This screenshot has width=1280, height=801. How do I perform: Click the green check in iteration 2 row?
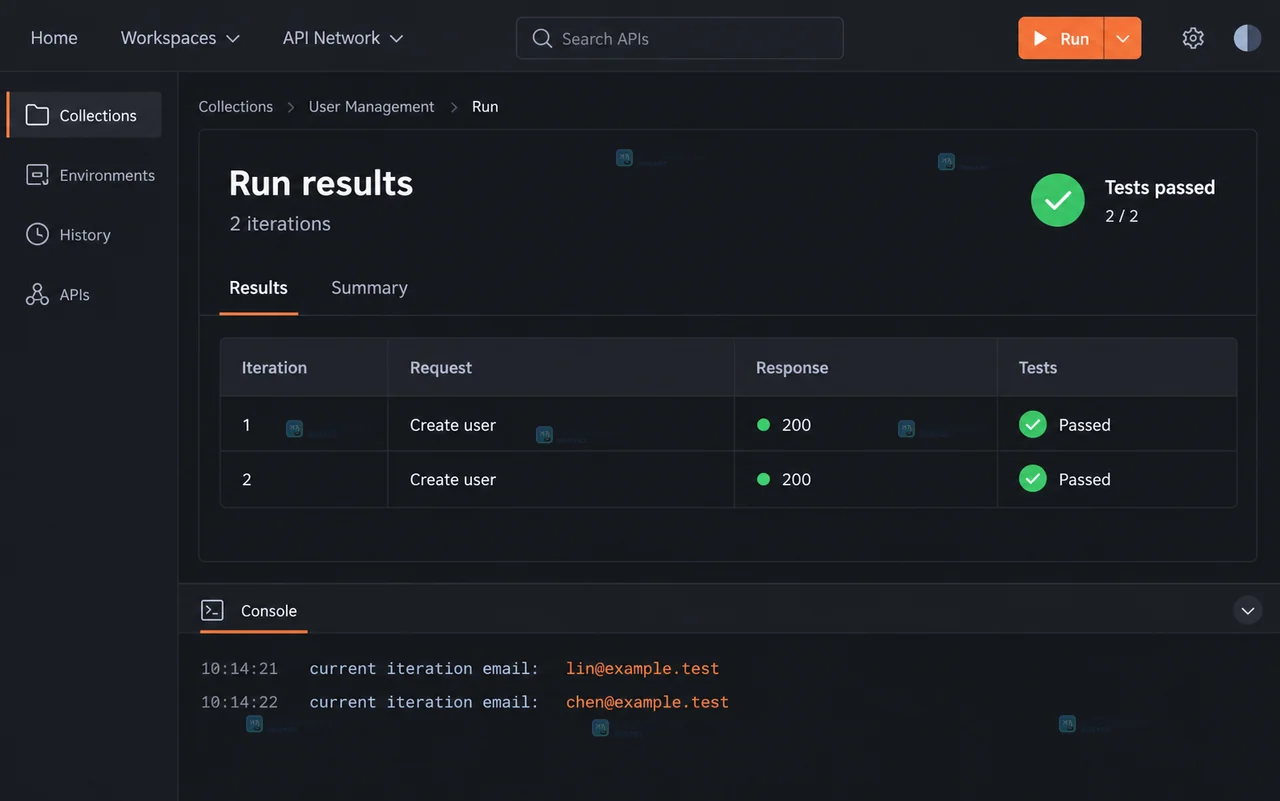pos(1033,479)
